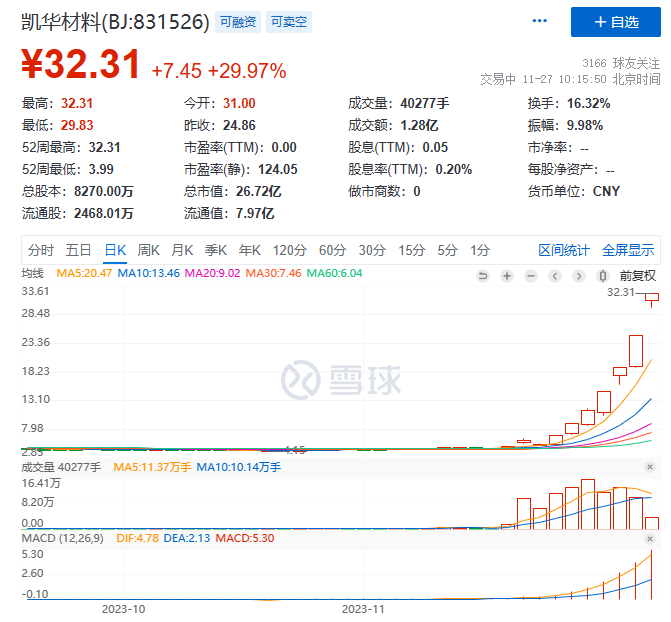The height and width of the screenshot is (622, 671).
Task: Click the 换手 value 16.32%
Action: (588, 103)
